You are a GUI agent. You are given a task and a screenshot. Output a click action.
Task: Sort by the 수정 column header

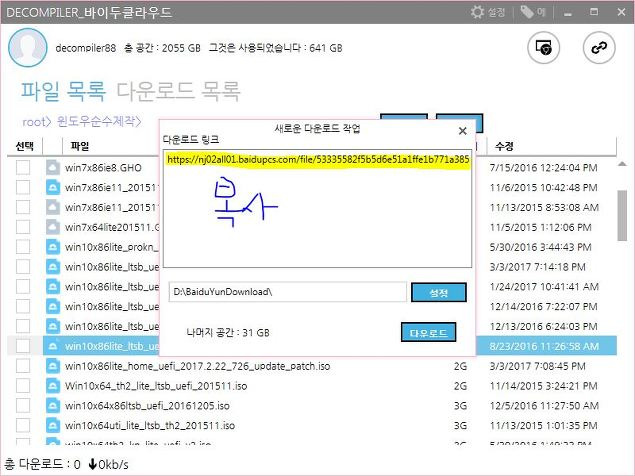point(504,146)
